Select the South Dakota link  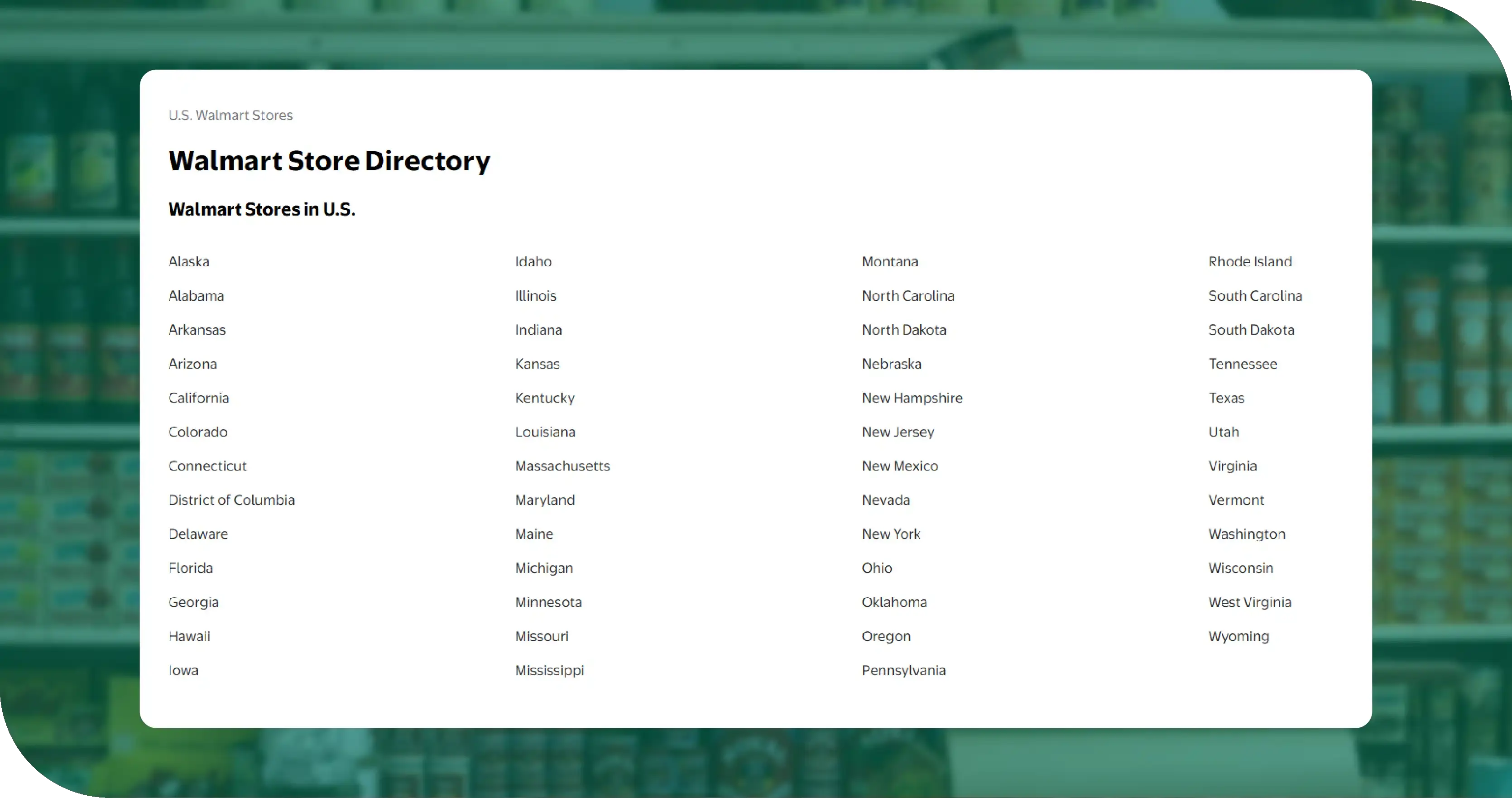[1251, 329]
